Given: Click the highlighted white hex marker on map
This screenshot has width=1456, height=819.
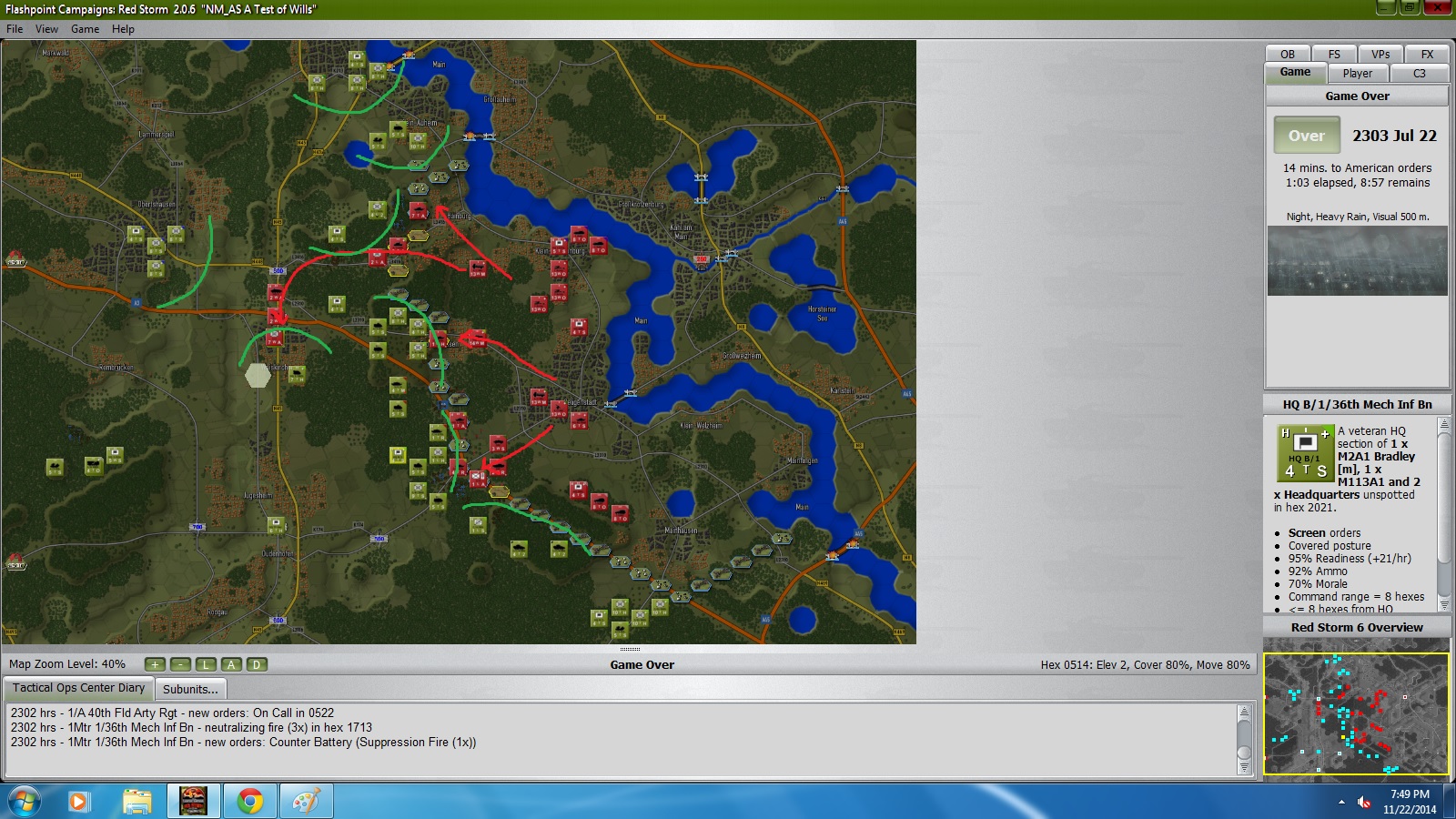Looking at the screenshot, I should [258, 374].
